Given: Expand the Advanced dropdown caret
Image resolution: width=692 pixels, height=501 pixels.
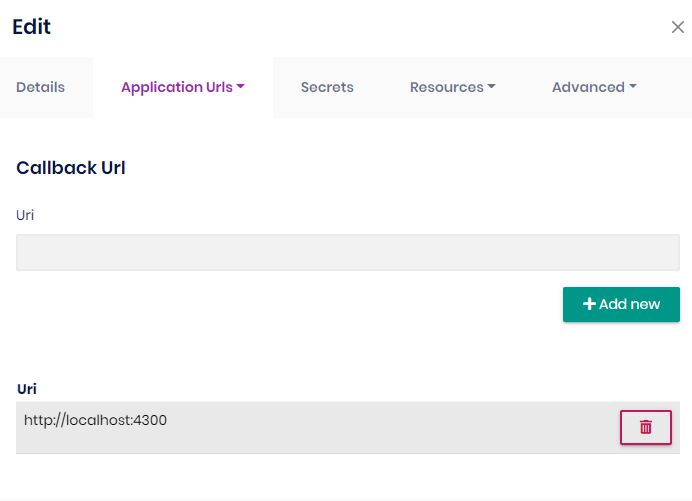Looking at the screenshot, I should pos(633,87).
